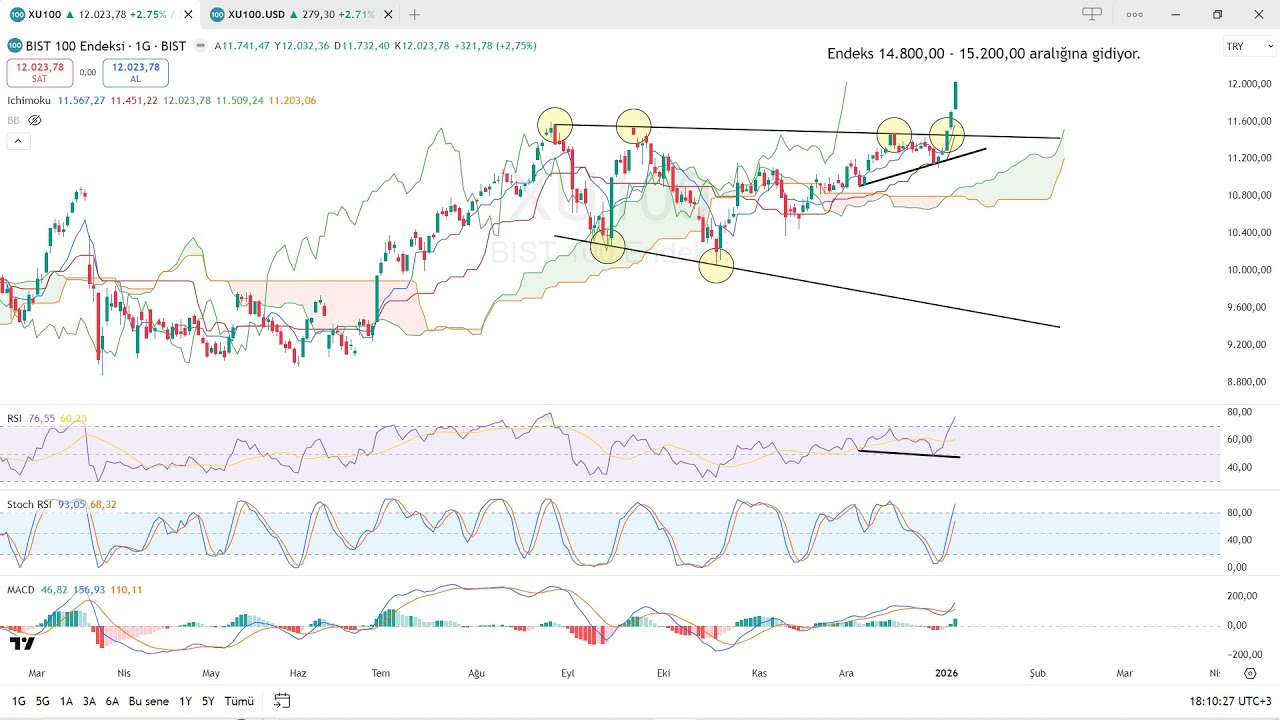The image size is (1280, 720).
Task: Click the 12.000,00 price axis label
Action: coord(1247,83)
